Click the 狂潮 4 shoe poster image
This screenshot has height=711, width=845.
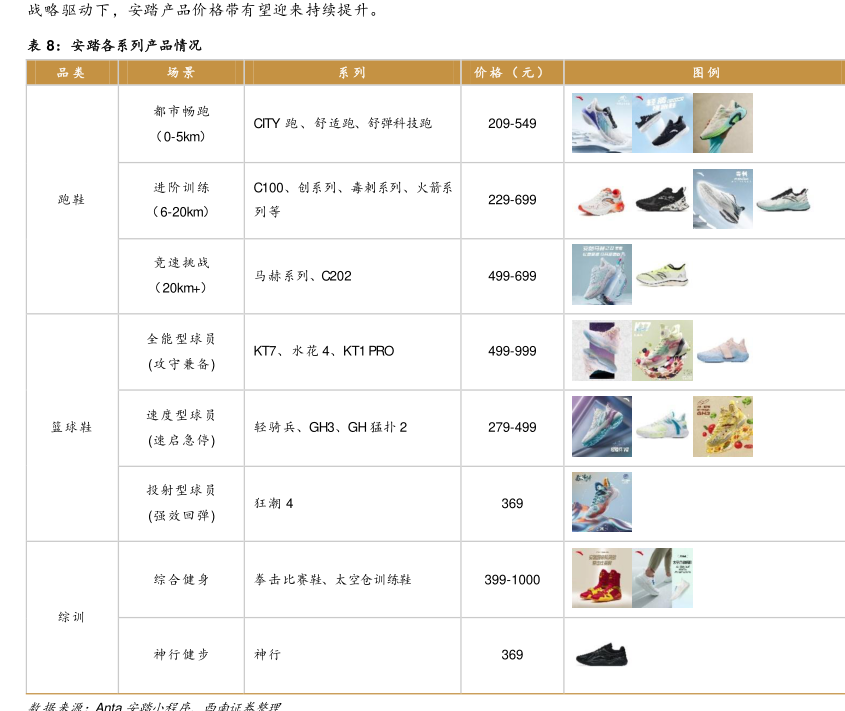(601, 502)
